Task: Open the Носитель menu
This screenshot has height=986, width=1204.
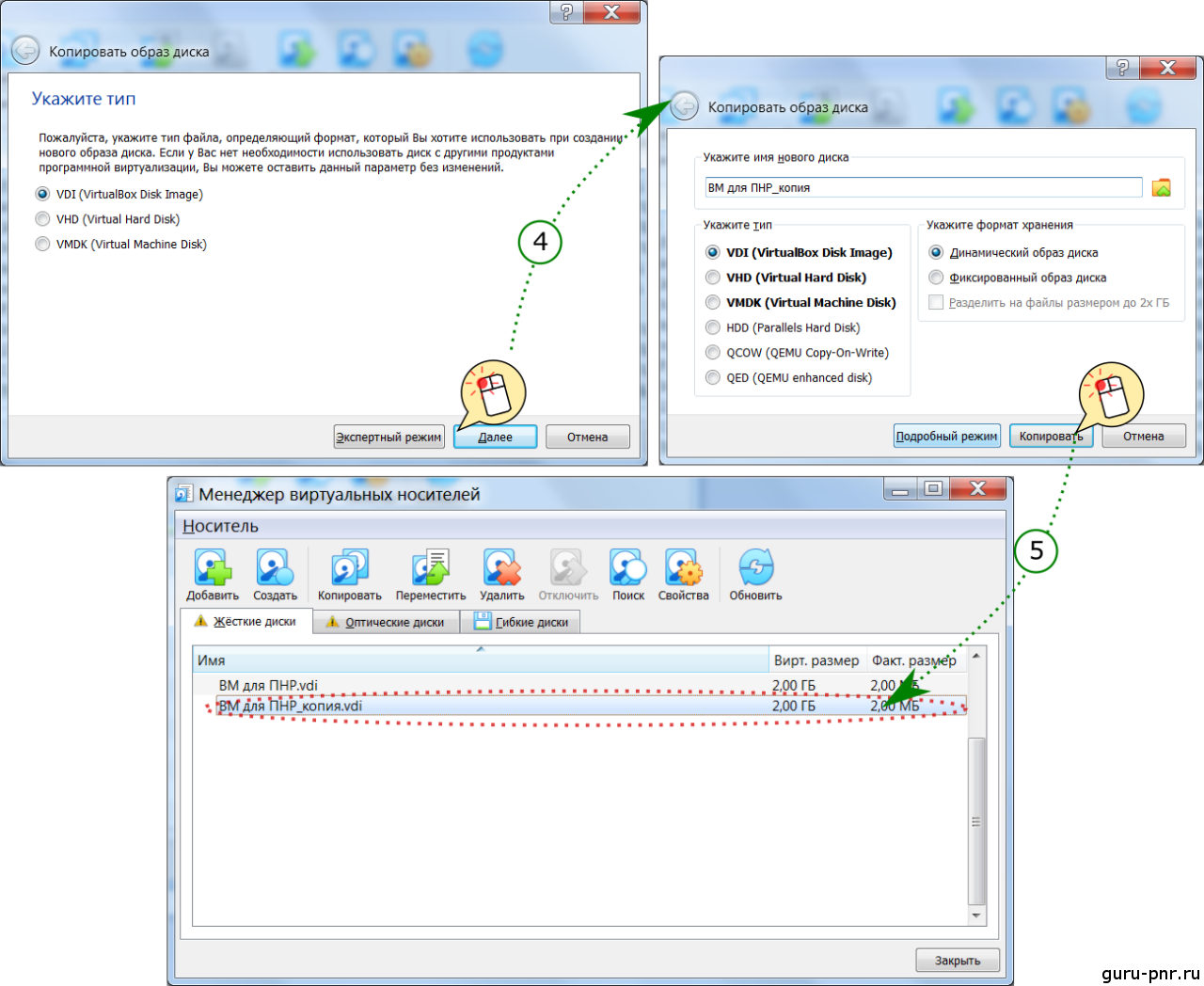Action: click(220, 526)
